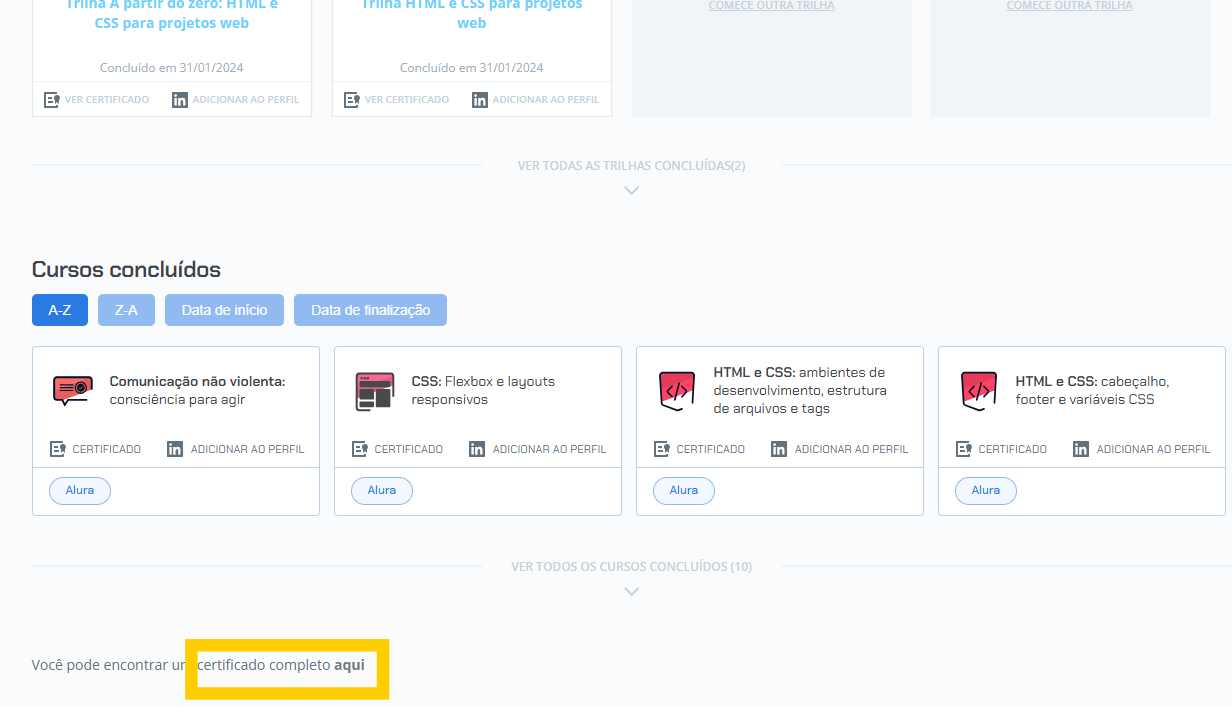
Task: Click the first Comece outra trilha link
Action: point(771,6)
